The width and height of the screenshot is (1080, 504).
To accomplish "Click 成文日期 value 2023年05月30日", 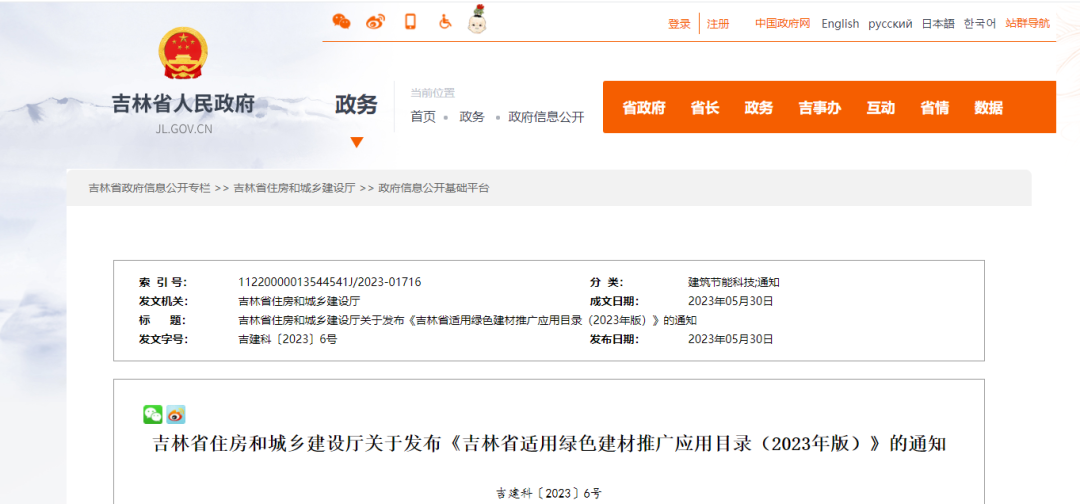I will pyautogui.click(x=731, y=301).
